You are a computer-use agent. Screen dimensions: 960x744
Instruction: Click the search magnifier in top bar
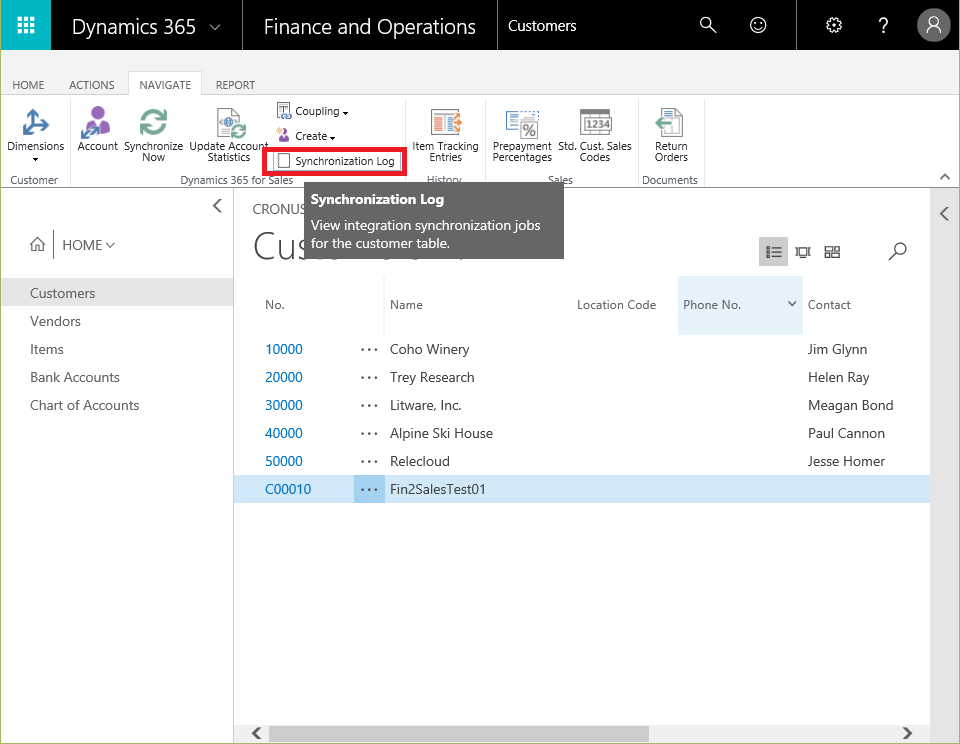[708, 25]
